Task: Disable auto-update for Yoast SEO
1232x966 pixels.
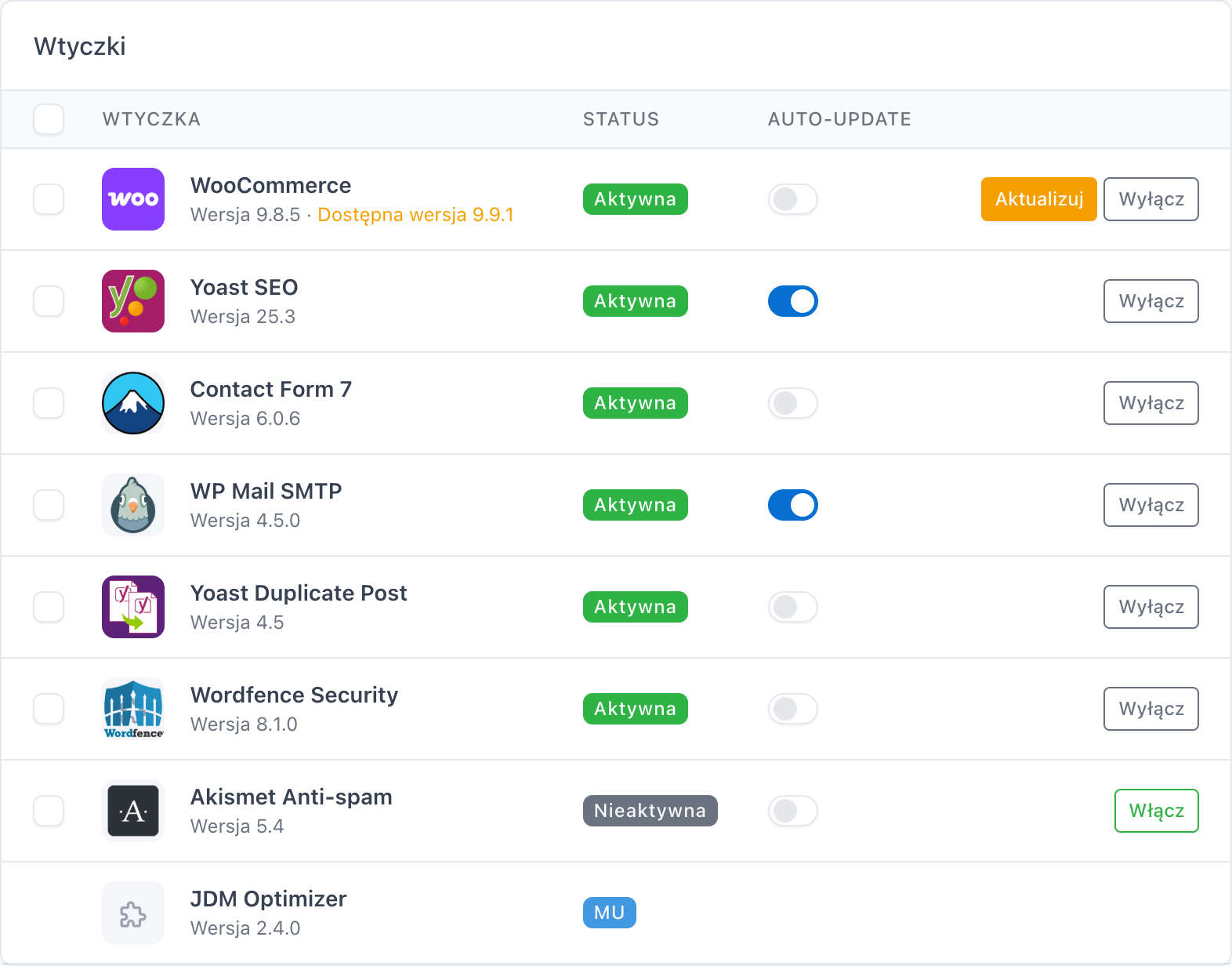Action: 793,301
